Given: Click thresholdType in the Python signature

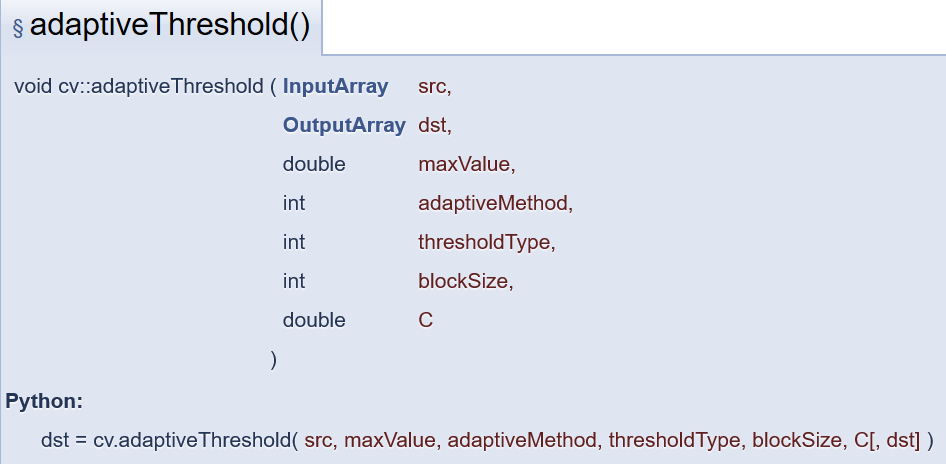Looking at the screenshot, I should tap(674, 441).
